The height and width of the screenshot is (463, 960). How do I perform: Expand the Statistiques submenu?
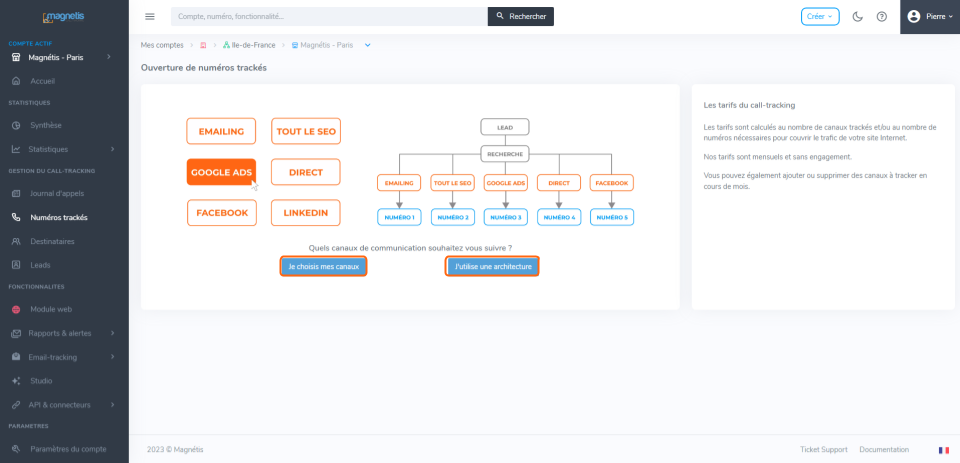pyautogui.click(x=113, y=149)
